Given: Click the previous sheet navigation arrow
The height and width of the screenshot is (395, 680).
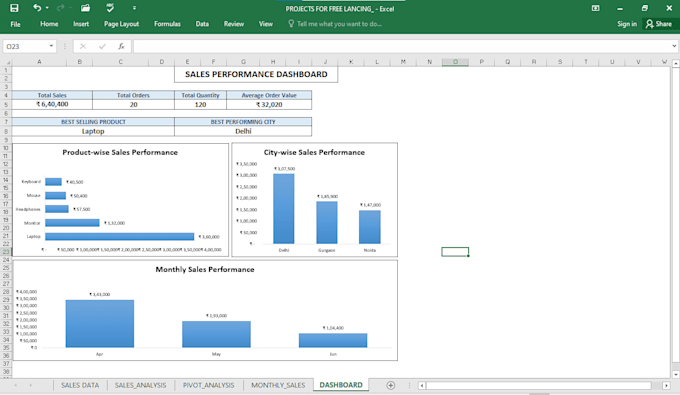Looking at the screenshot, I should pyautogui.click(x=16, y=385).
